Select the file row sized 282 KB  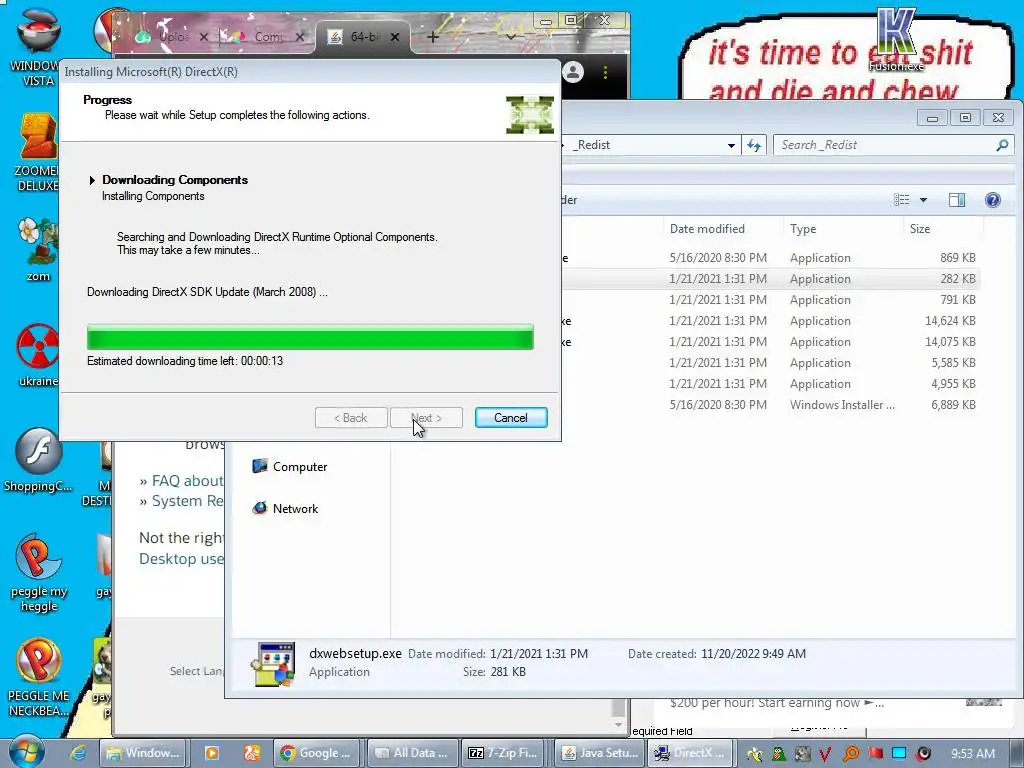[x=771, y=279]
